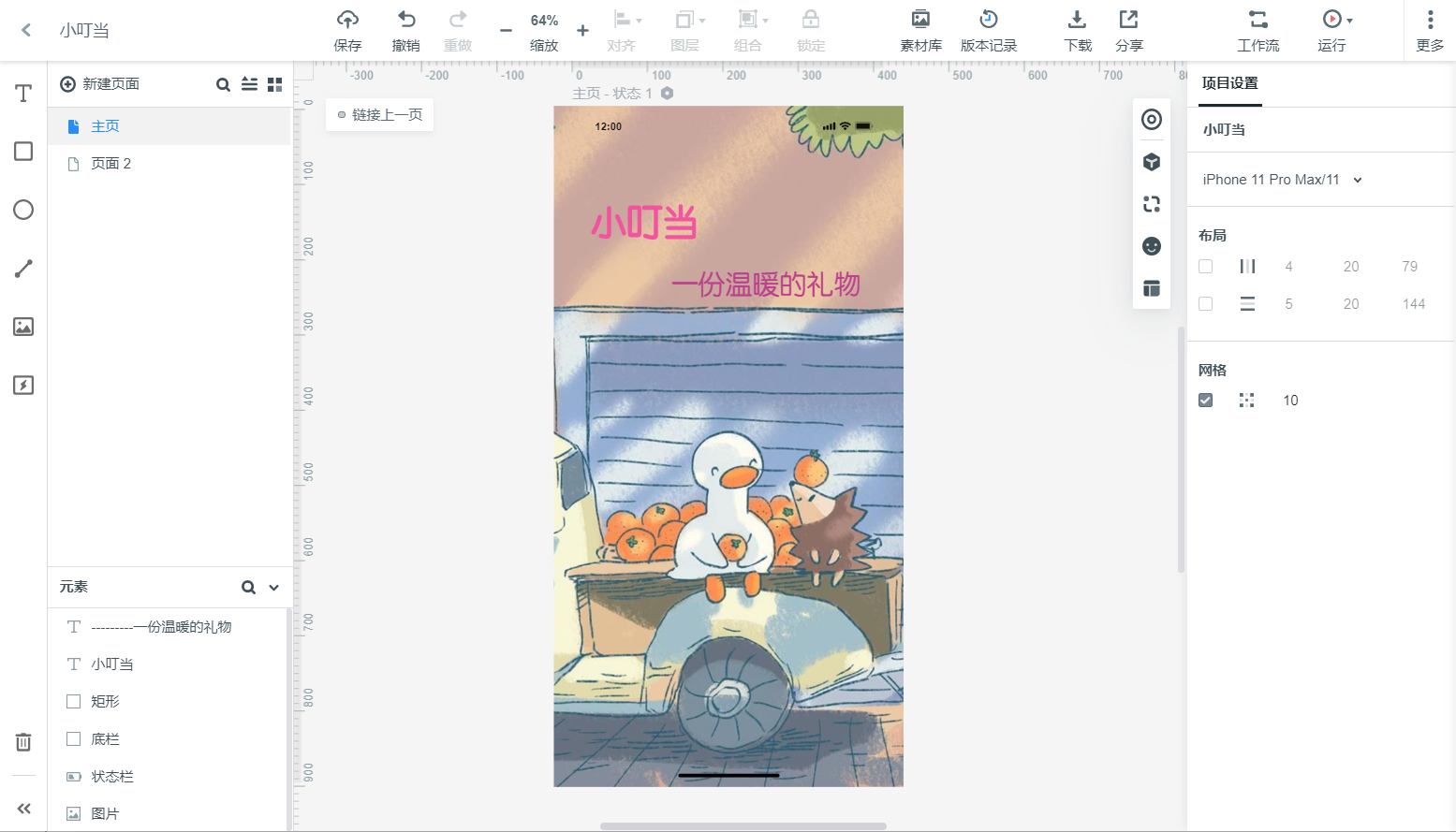Screen dimensions: 1456x832
Task: Zoom in with the plus button
Action: pyautogui.click(x=582, y=31)
